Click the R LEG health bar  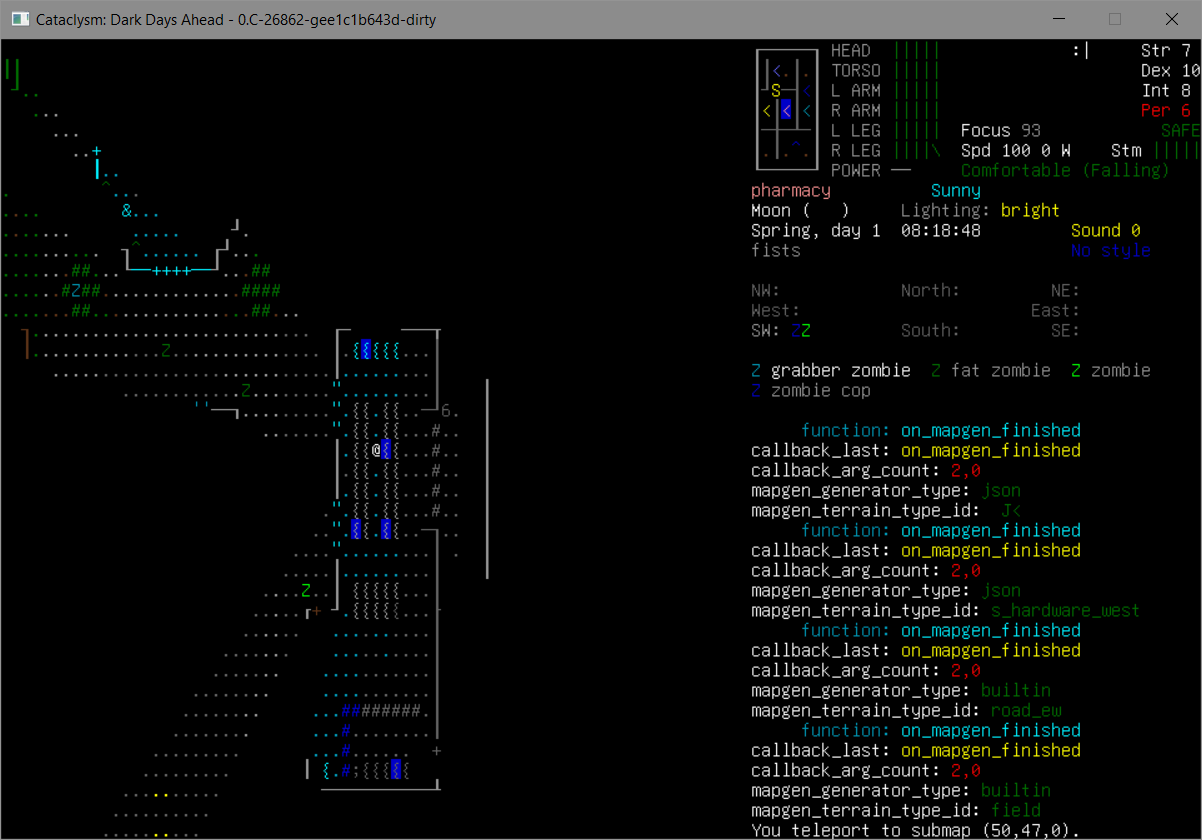tap(916, 150)
